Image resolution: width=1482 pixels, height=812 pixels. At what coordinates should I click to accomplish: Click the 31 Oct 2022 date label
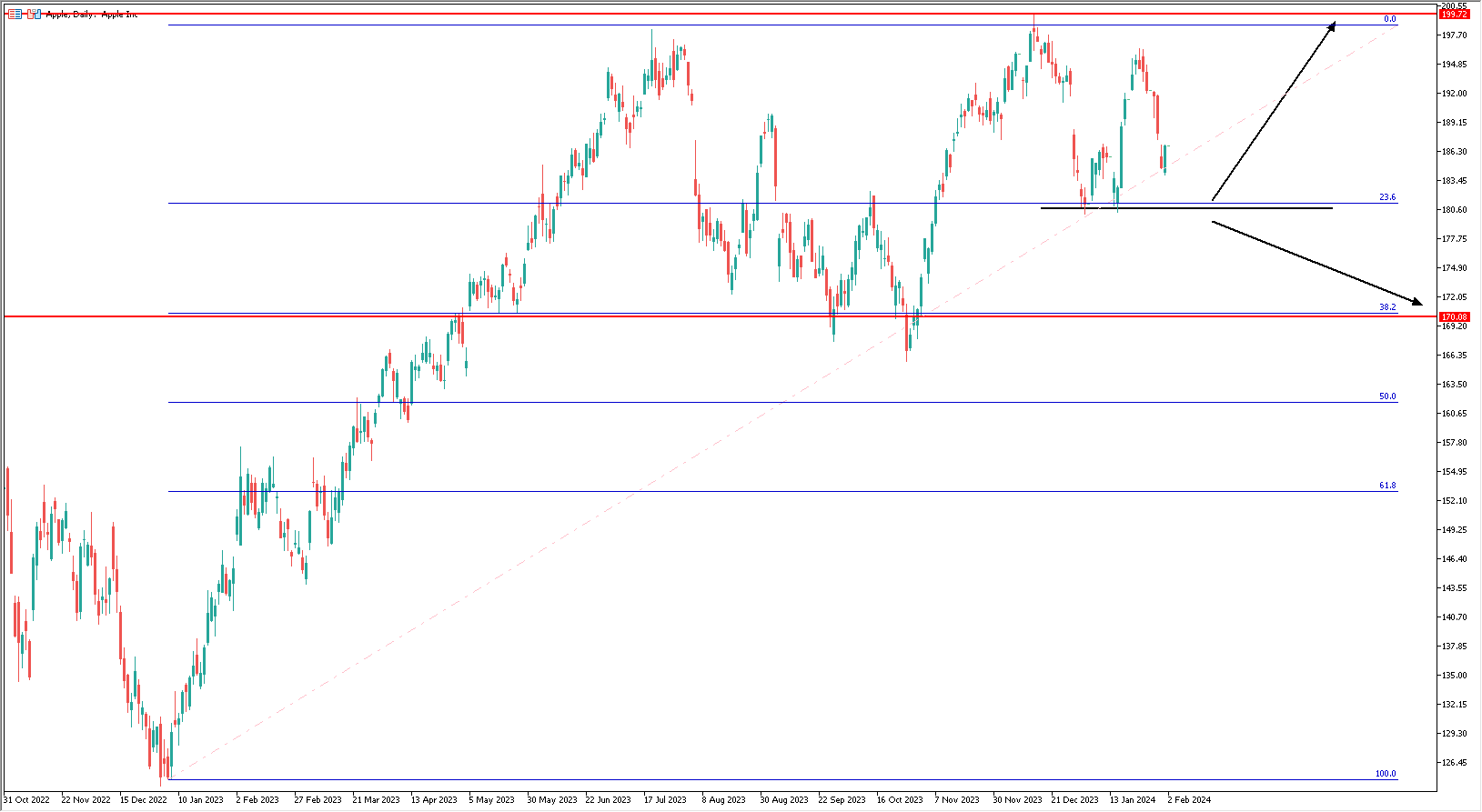tap(26, 800)
